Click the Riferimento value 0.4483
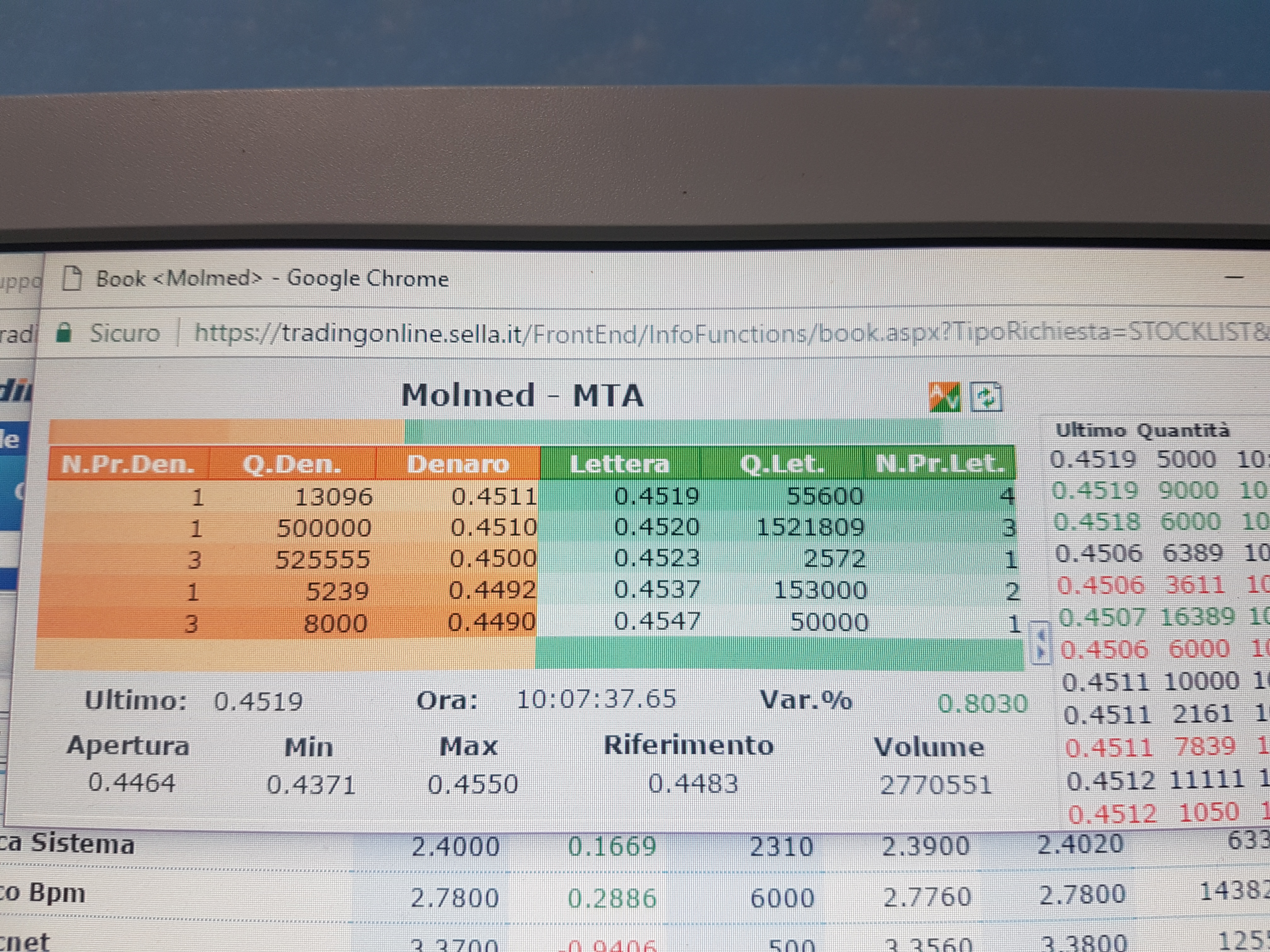The height and width of the screenshot is (952, 1270). tap(693, 784)
